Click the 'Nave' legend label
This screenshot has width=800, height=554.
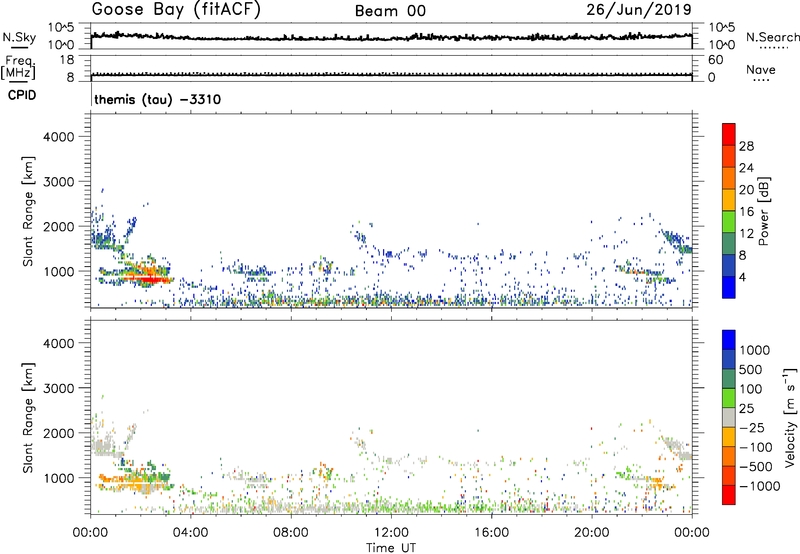coord(761,70)
